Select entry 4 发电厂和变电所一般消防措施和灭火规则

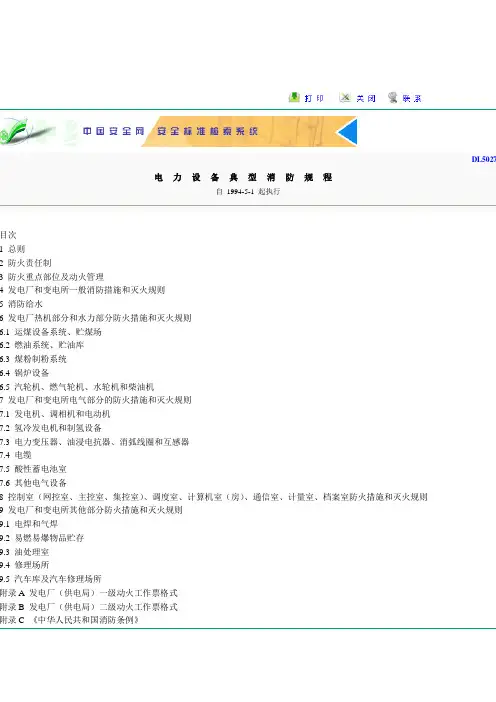pos(83,290)
